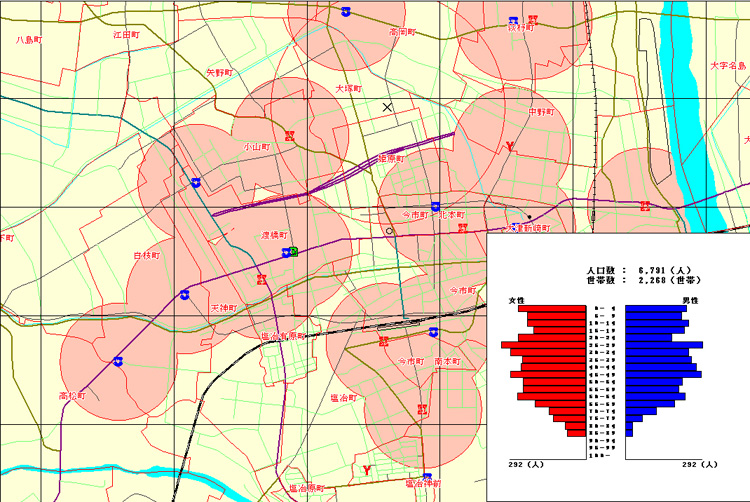
Task: Select the 姫原町 label
Action: coord(391,158)
